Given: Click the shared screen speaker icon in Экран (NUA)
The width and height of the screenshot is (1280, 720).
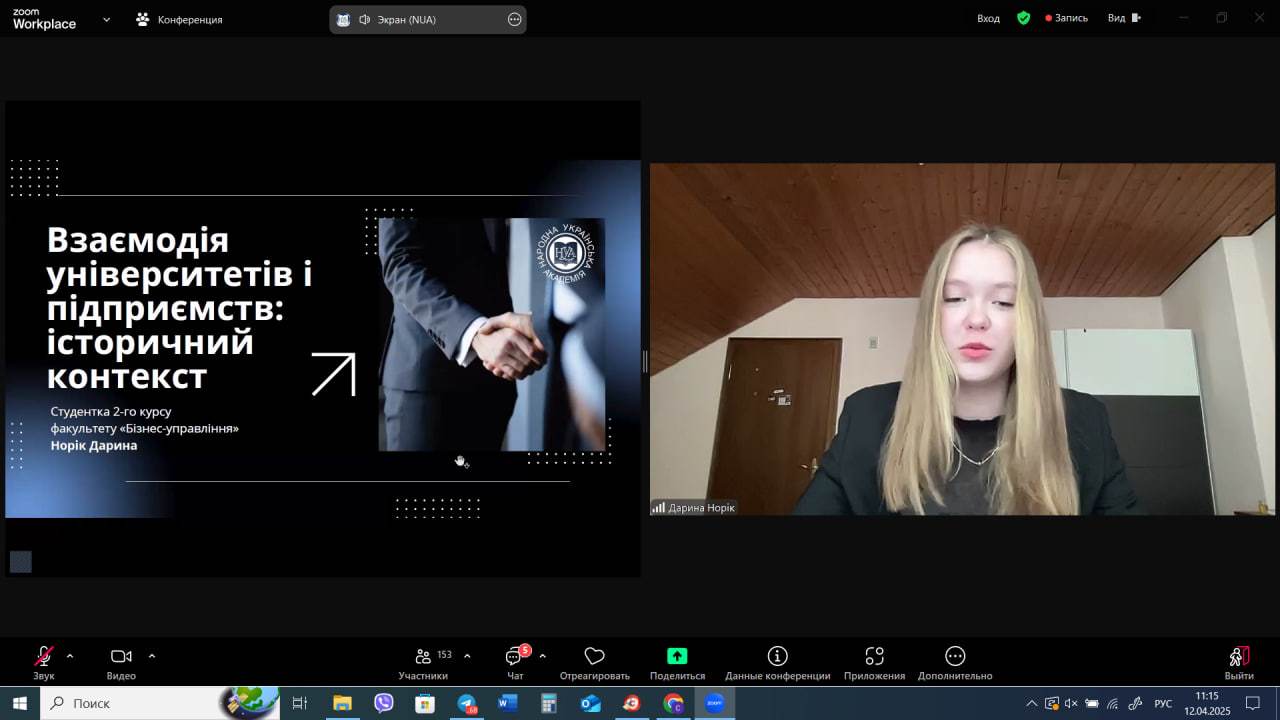Looking at the screenshot, I should pyautogui.click(x=364, y=19).
